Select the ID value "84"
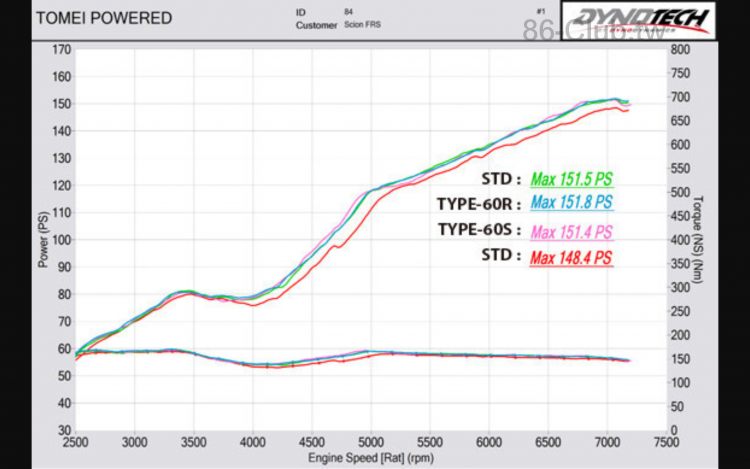This screenshot has width=750, height=469. [x=348, y=12]
